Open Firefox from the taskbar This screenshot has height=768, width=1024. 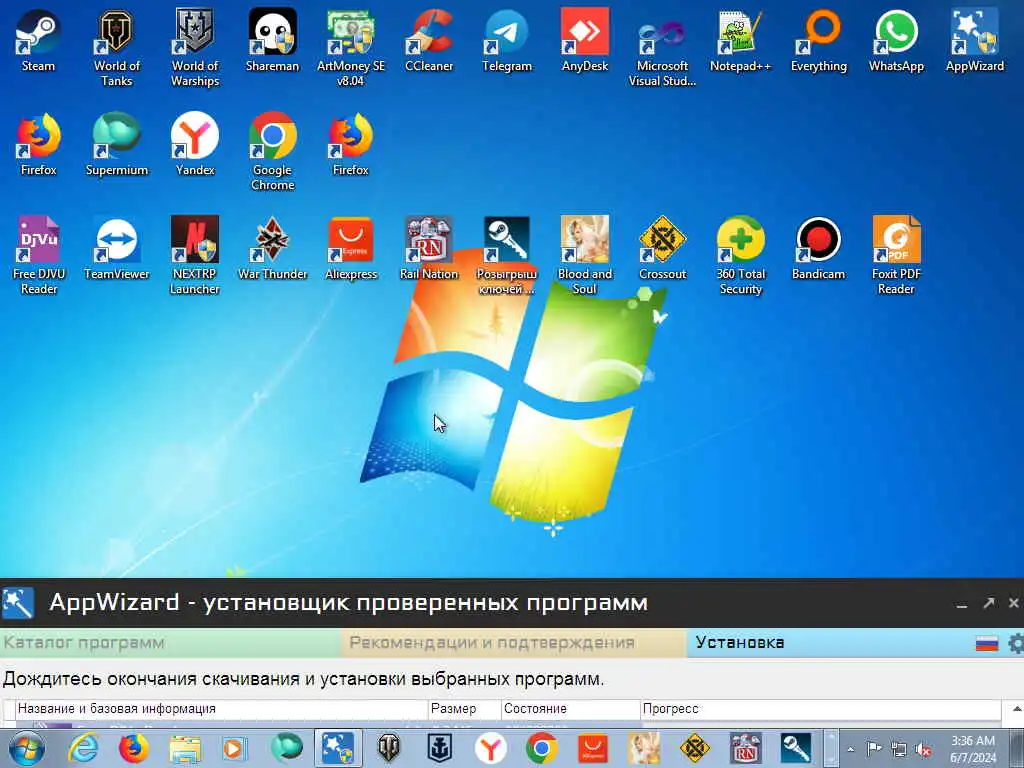pyautogui.click(x=134, y=748)
